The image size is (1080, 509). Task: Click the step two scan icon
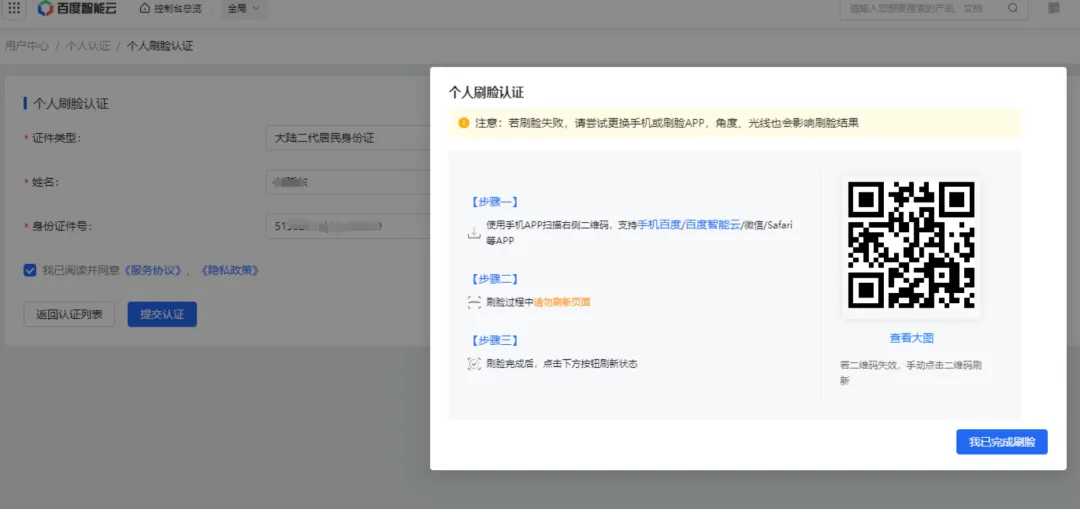coord(474,302)
